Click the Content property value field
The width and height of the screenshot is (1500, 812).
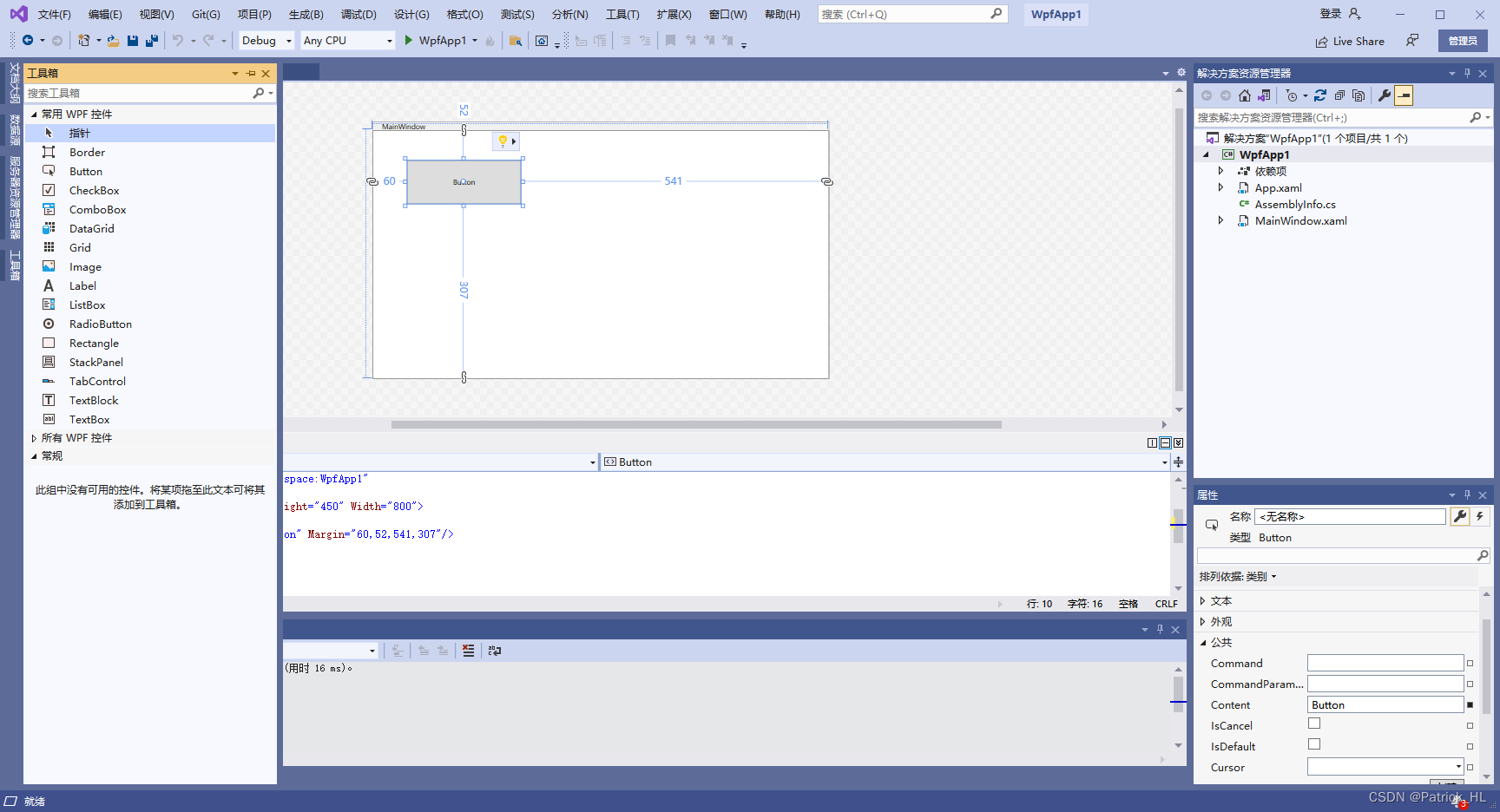[x=1385, y=704]
